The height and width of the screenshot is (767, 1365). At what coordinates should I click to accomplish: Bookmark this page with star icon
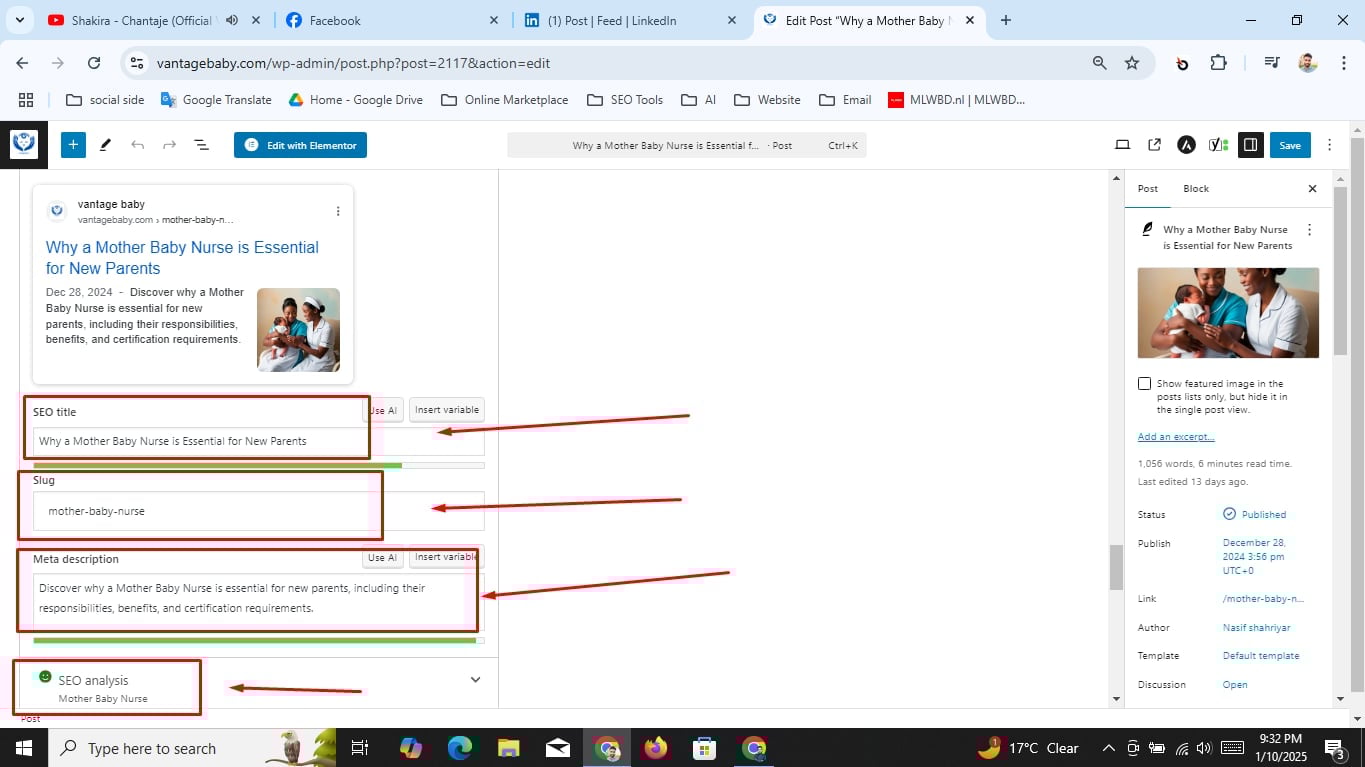pos(1132,63)
